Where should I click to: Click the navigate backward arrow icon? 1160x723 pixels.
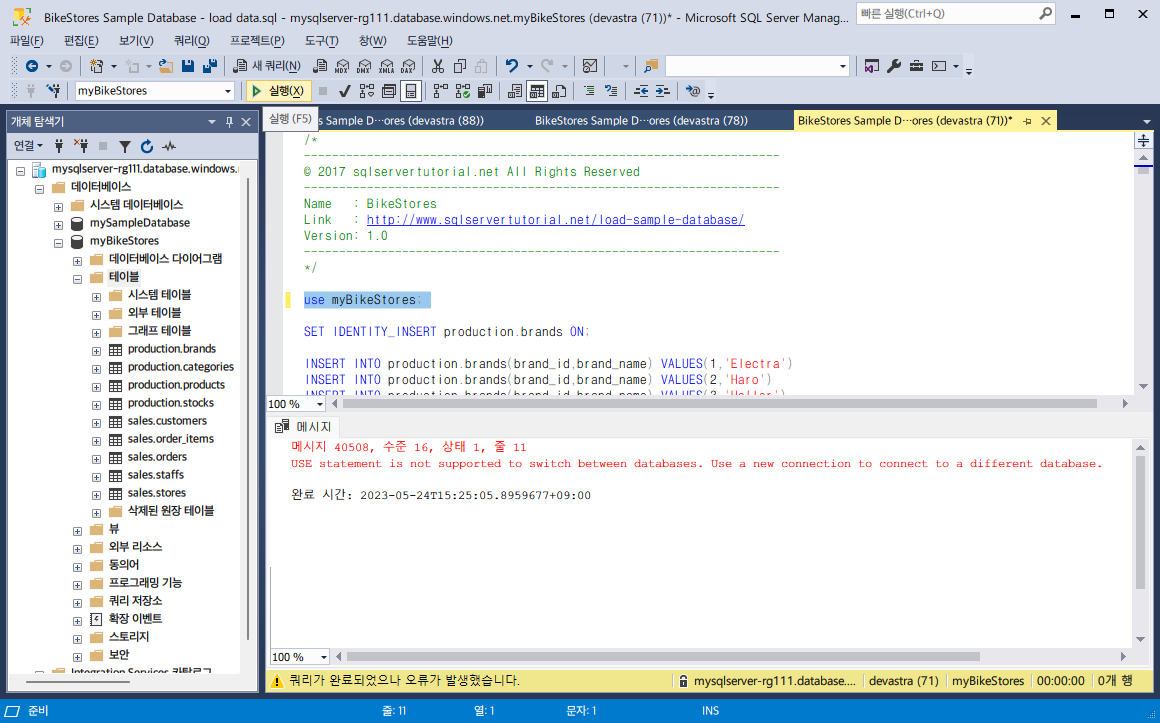(32, 67)
